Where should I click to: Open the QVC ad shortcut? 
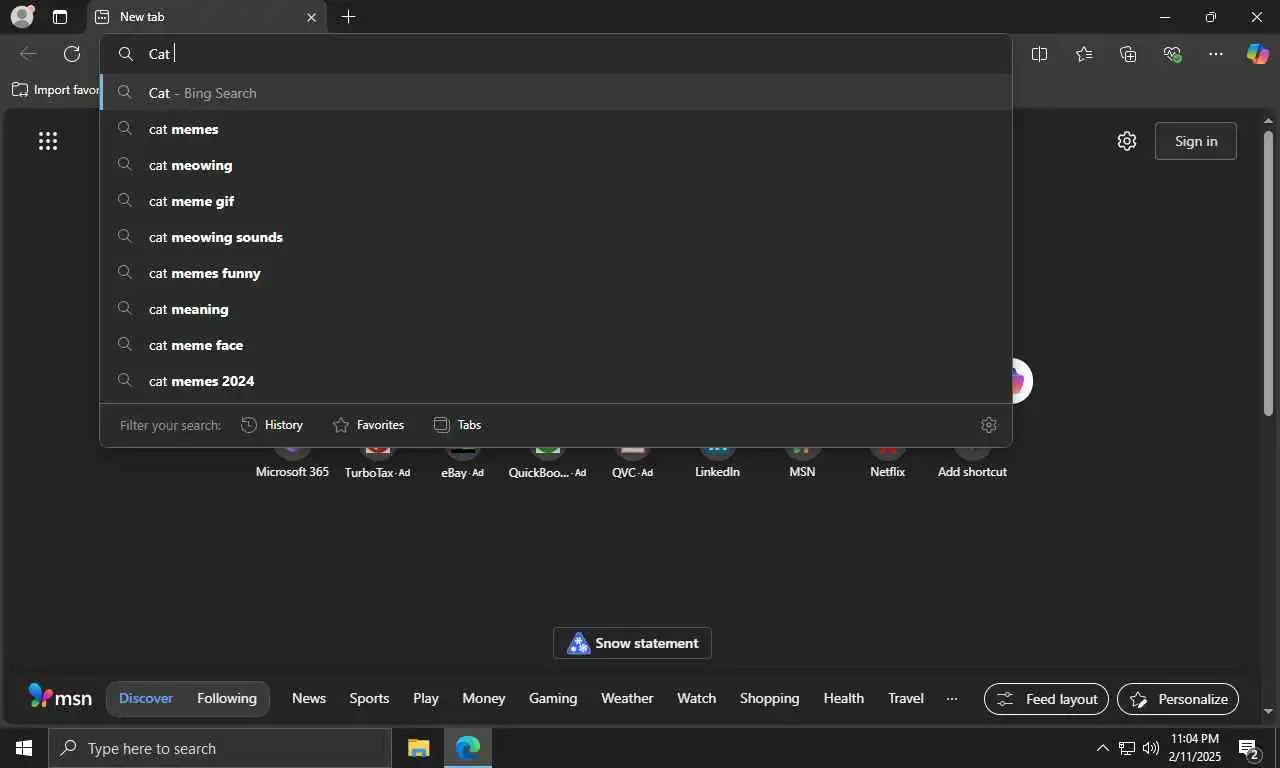[632, 462]
